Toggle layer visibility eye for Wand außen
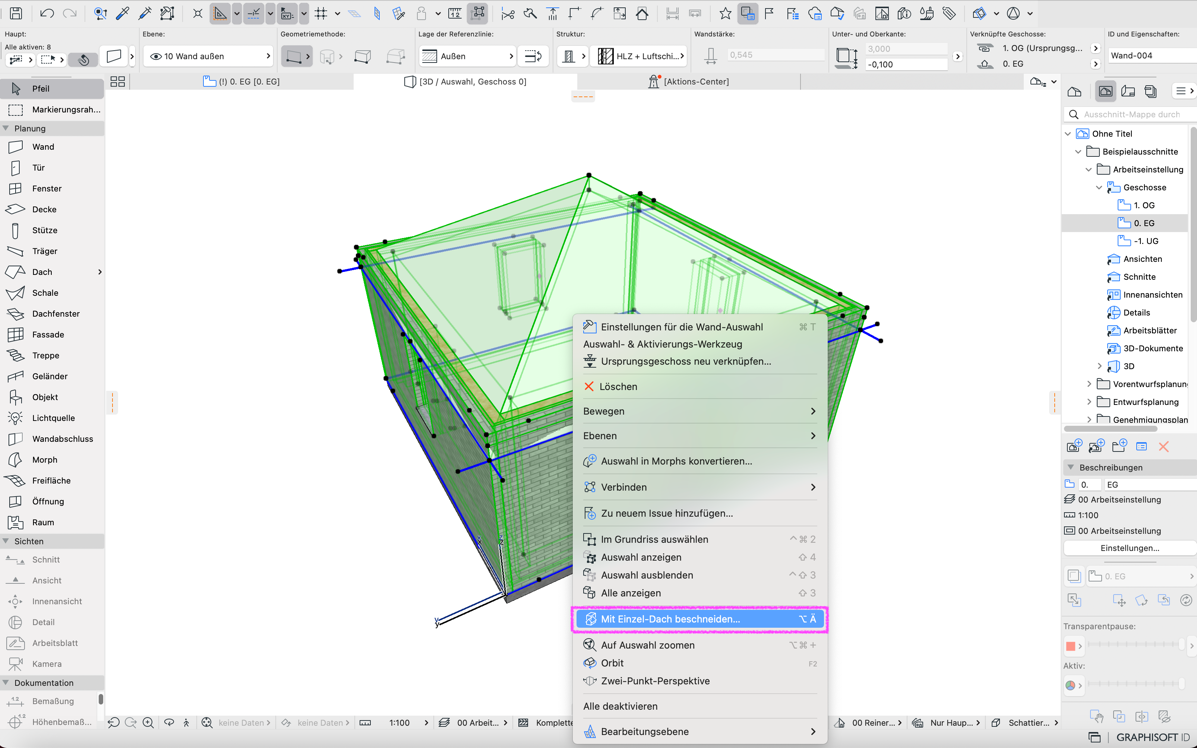This screenshot has width=1197, height=748. click(x=156, y=56)
